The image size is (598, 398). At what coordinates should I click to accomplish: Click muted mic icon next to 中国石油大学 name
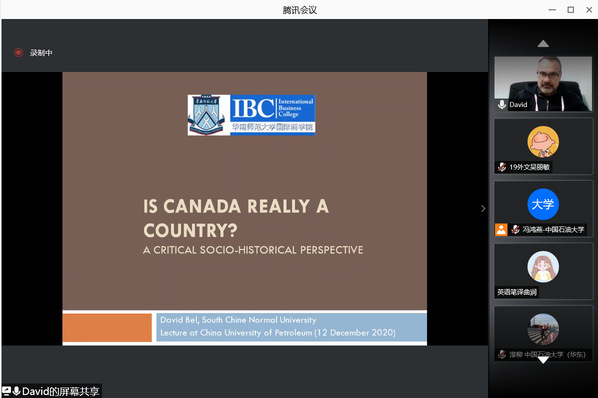point(516,229)
